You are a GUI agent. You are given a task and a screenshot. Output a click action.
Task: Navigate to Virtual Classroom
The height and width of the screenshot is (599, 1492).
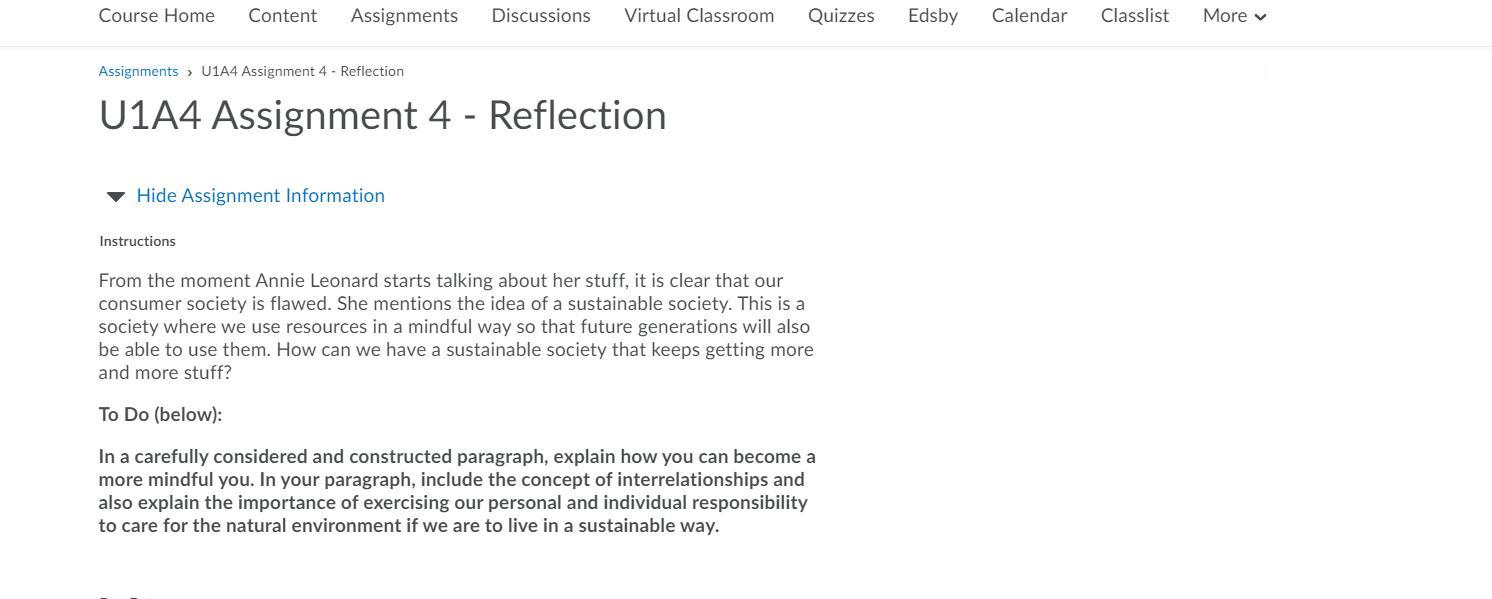click(699, 16)
